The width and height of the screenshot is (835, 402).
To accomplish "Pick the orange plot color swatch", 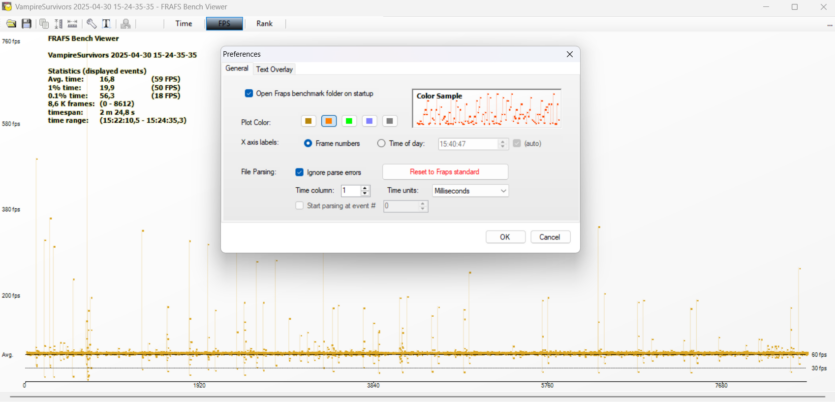I will (329, 121).
